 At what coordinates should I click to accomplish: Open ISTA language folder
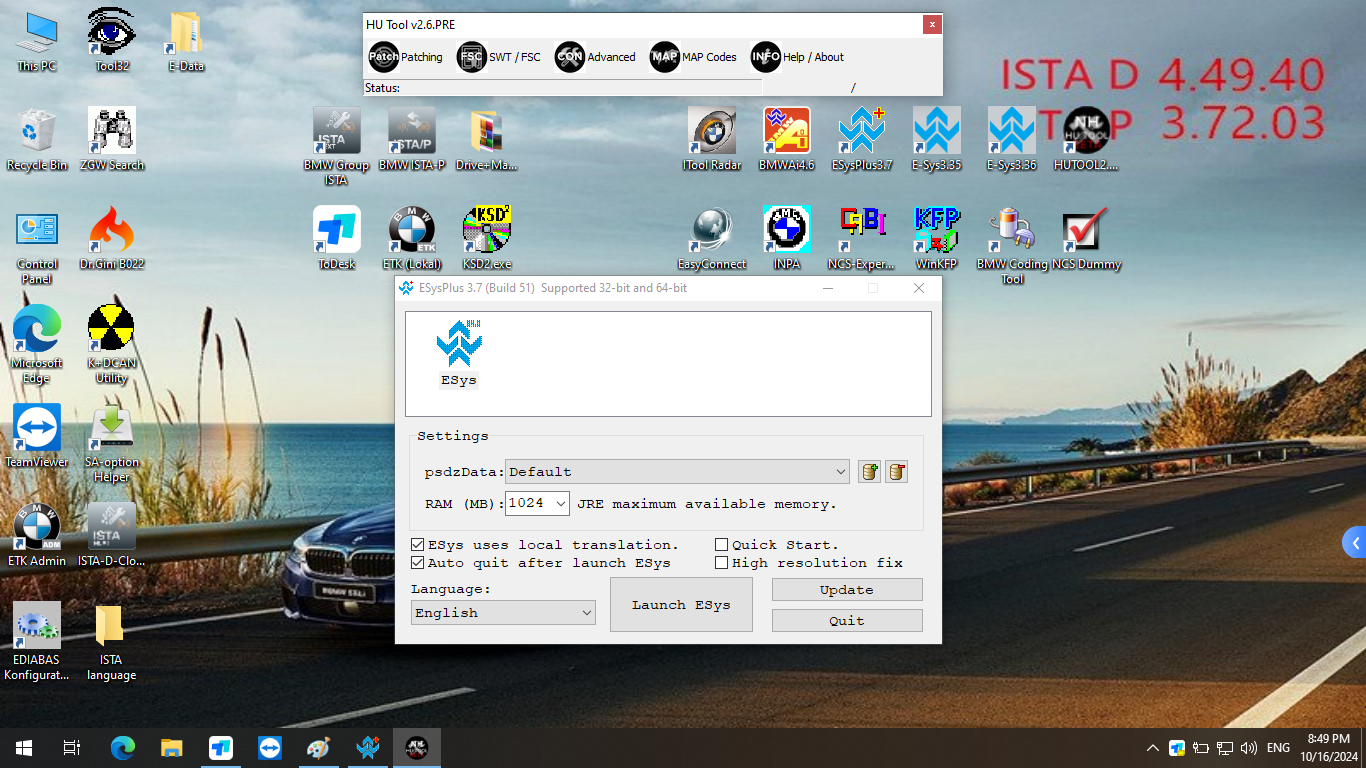pos(112,642)
